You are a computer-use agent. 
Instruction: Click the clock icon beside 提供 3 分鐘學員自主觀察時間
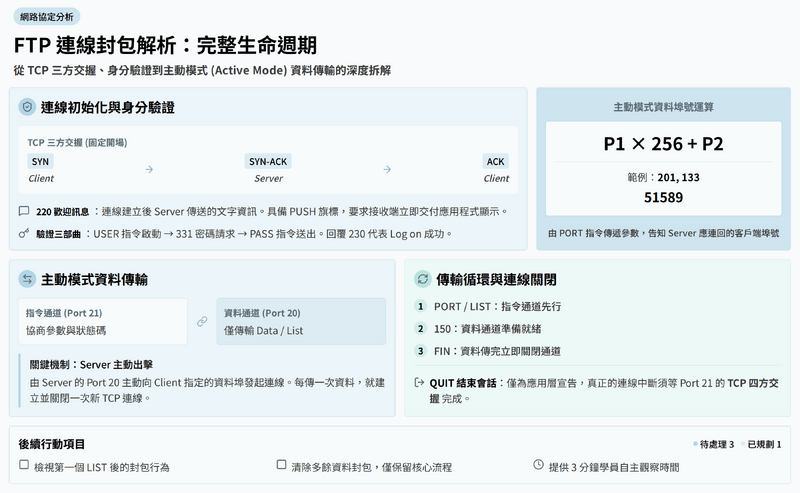click(538, 465)
